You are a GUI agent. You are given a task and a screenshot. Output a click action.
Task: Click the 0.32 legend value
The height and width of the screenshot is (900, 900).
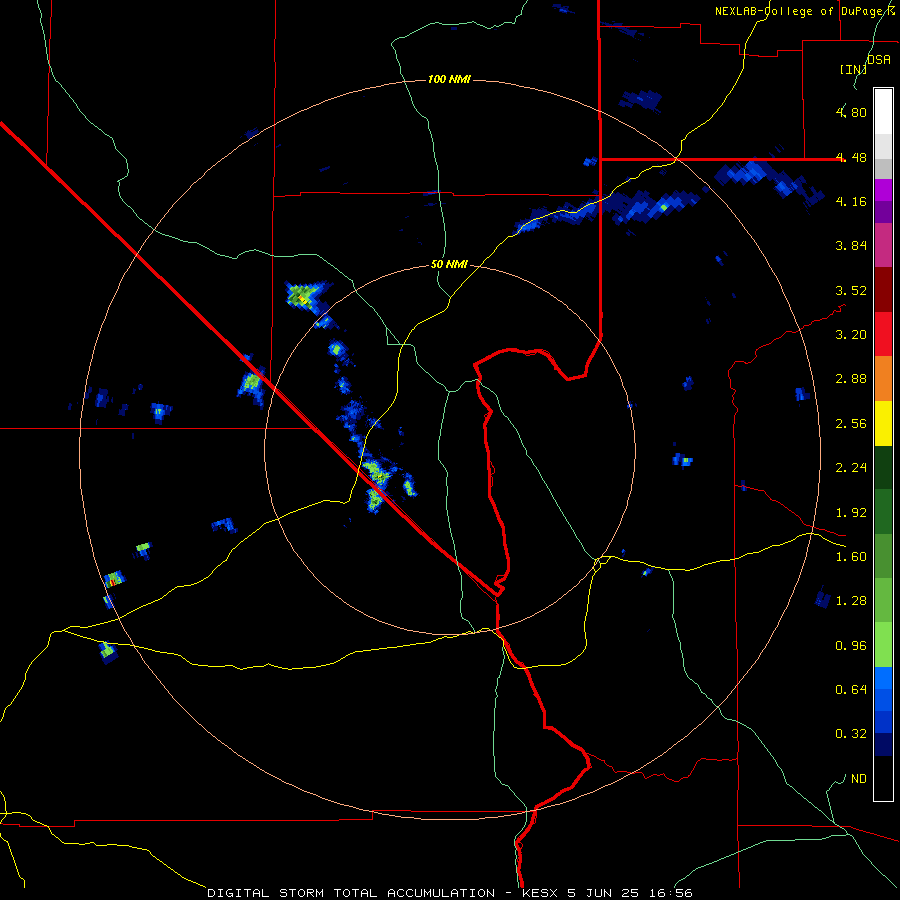click(851, 734)
